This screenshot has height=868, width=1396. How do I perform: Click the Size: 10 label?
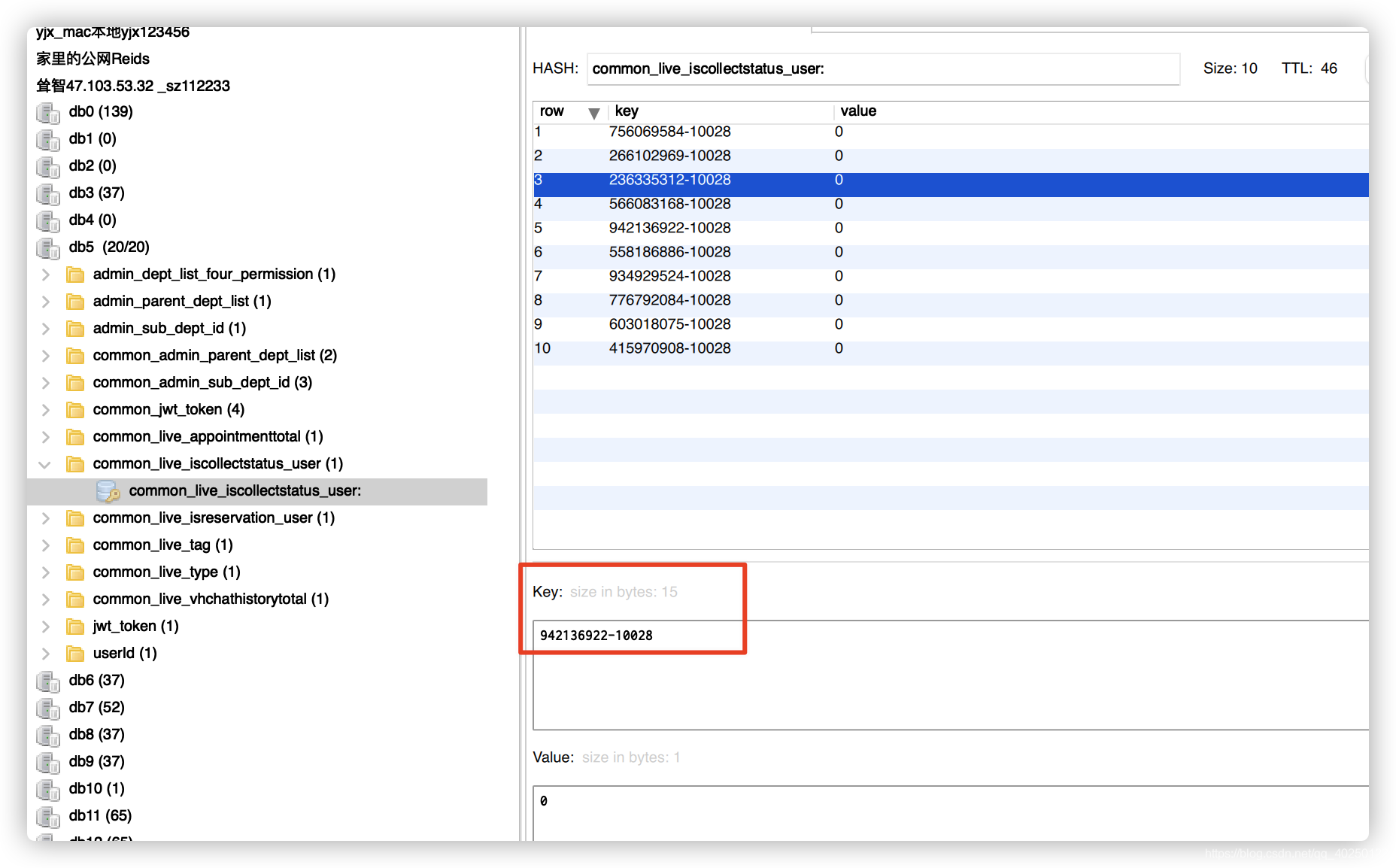pos(1230,68)
